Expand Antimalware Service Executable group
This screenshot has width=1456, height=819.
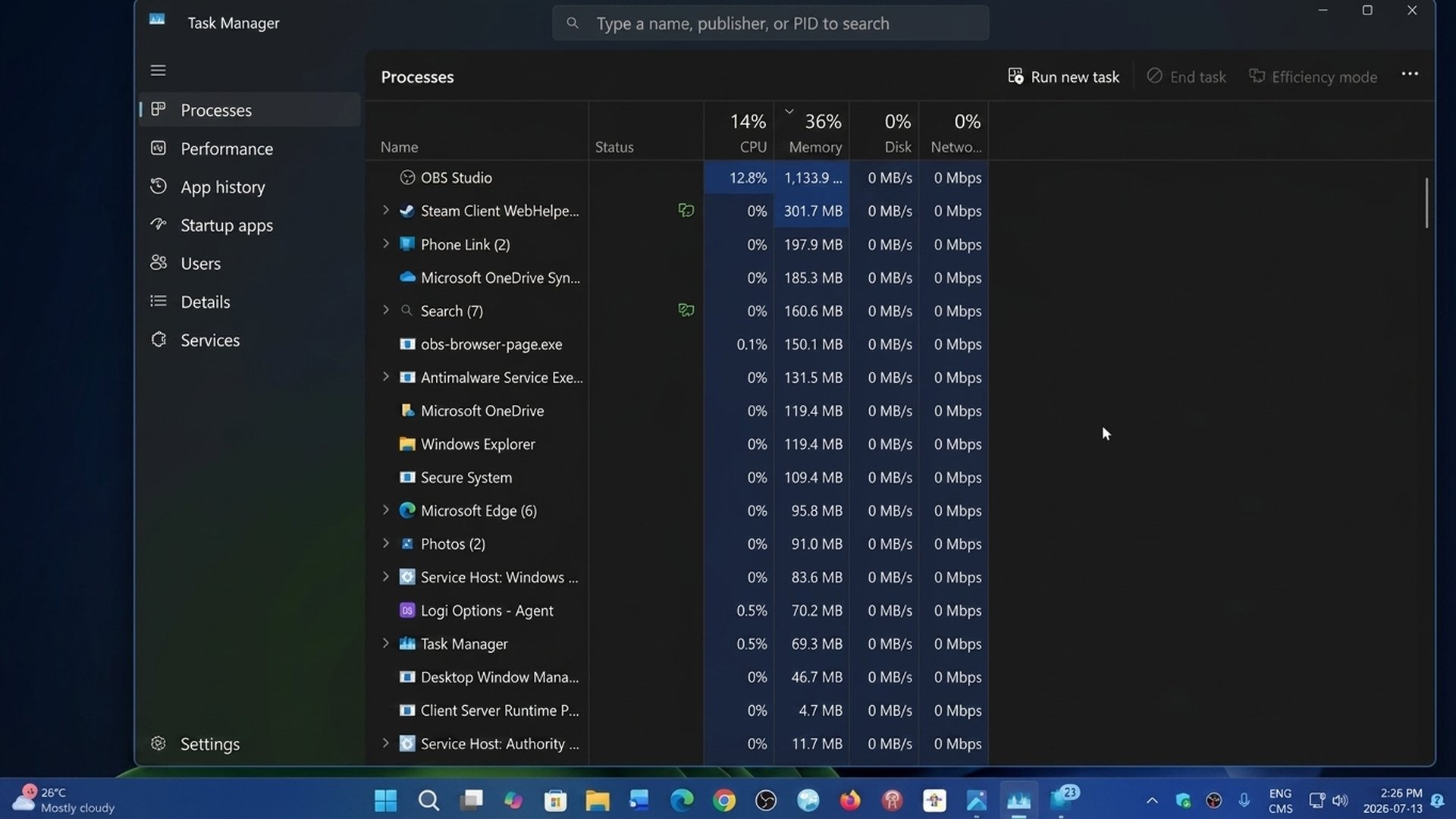pyautogui.click(x=385, y=377)
